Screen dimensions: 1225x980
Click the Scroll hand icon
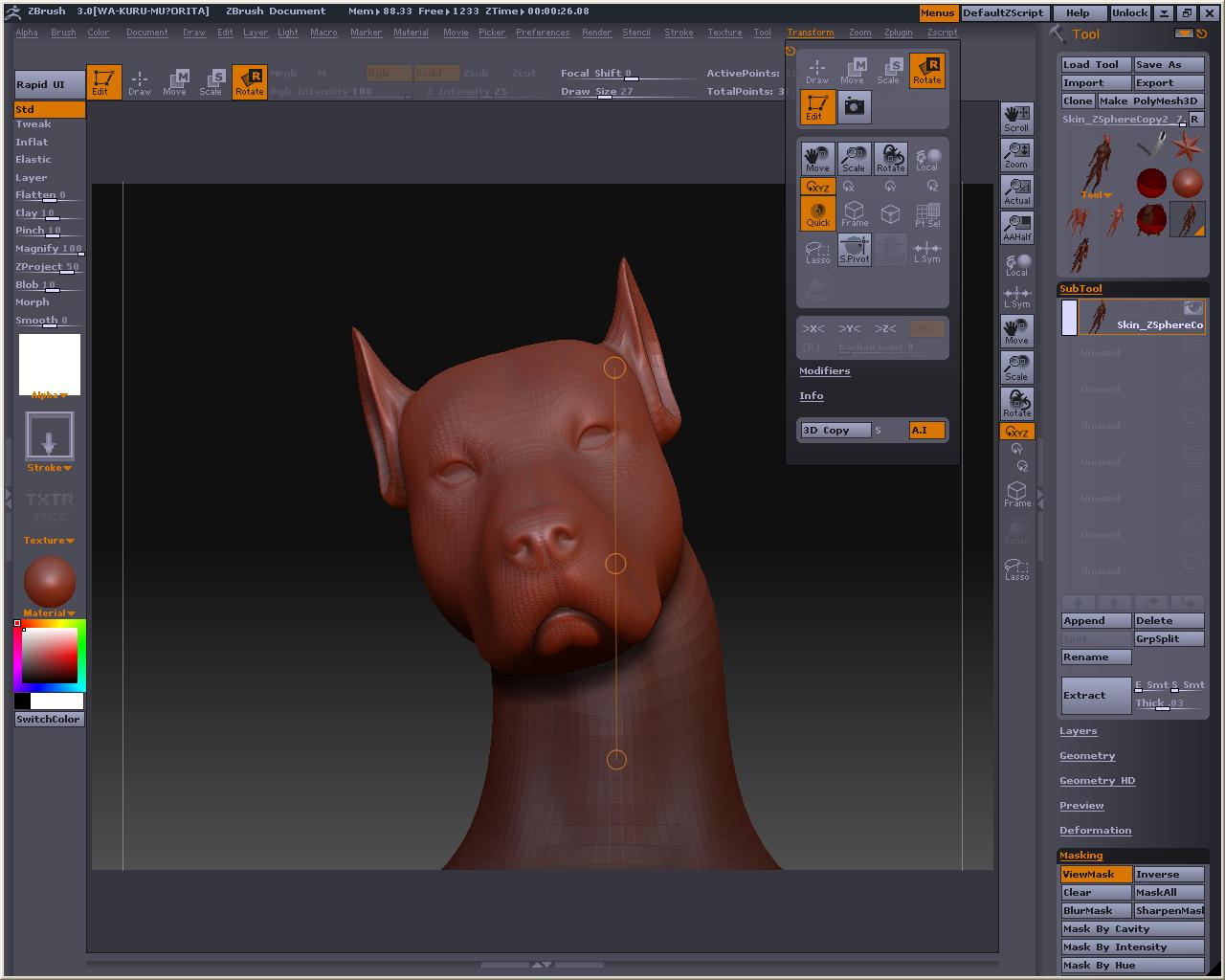[x=1016, y=119]
